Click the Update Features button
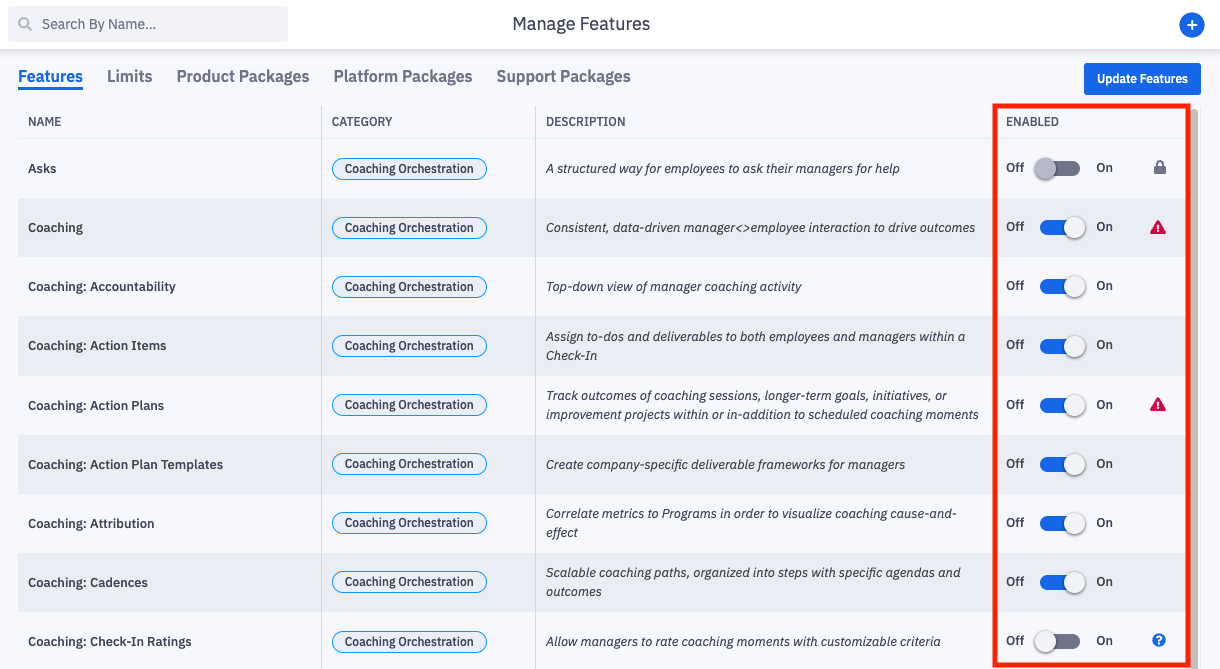 (x=1142, y=79)
